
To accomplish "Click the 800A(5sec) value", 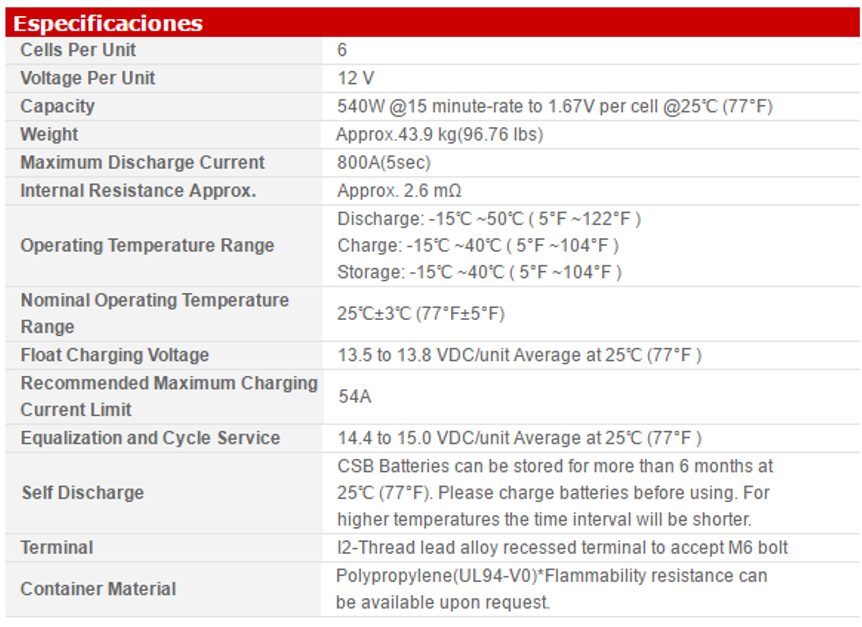I will coord(384,163).
